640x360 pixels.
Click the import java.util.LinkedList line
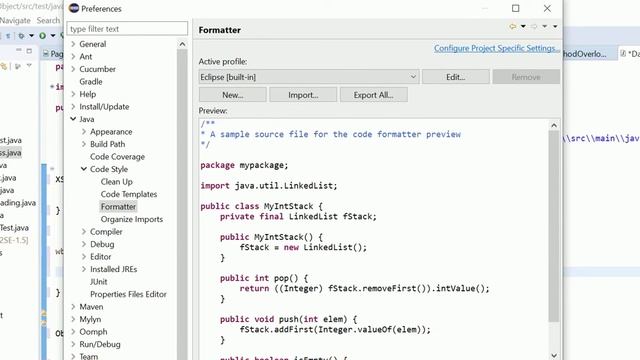click(269, 186)
